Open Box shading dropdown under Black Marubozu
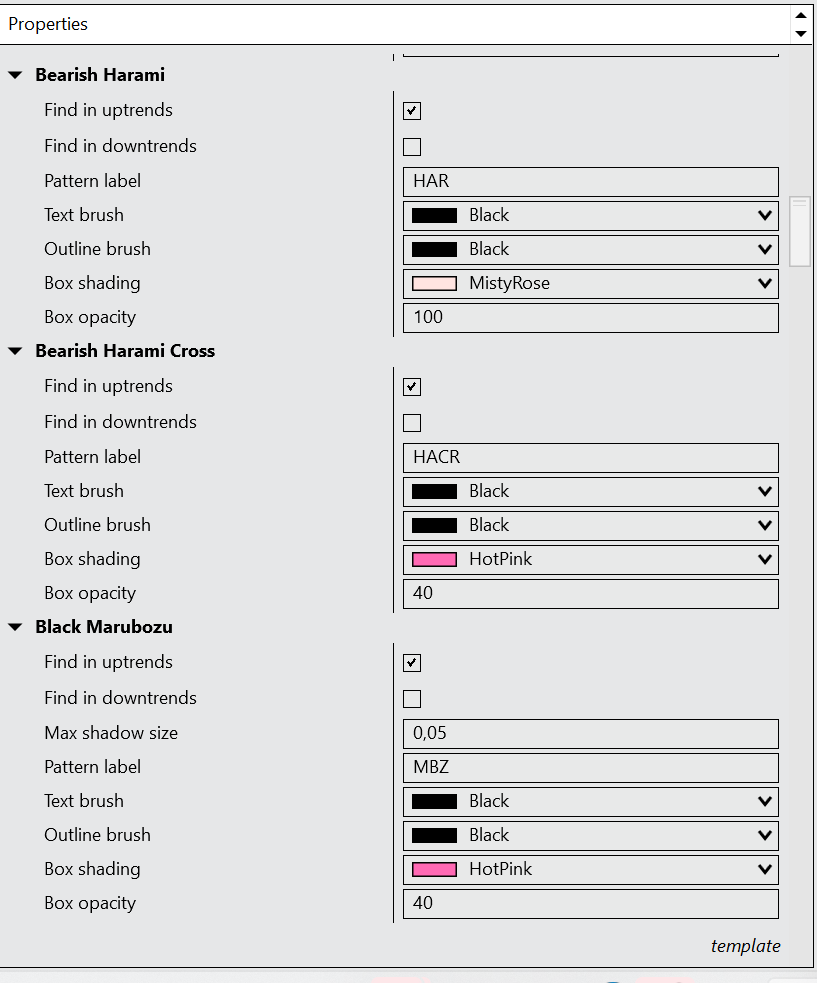This screenshot has height=983, width=817. click(765, 869)
